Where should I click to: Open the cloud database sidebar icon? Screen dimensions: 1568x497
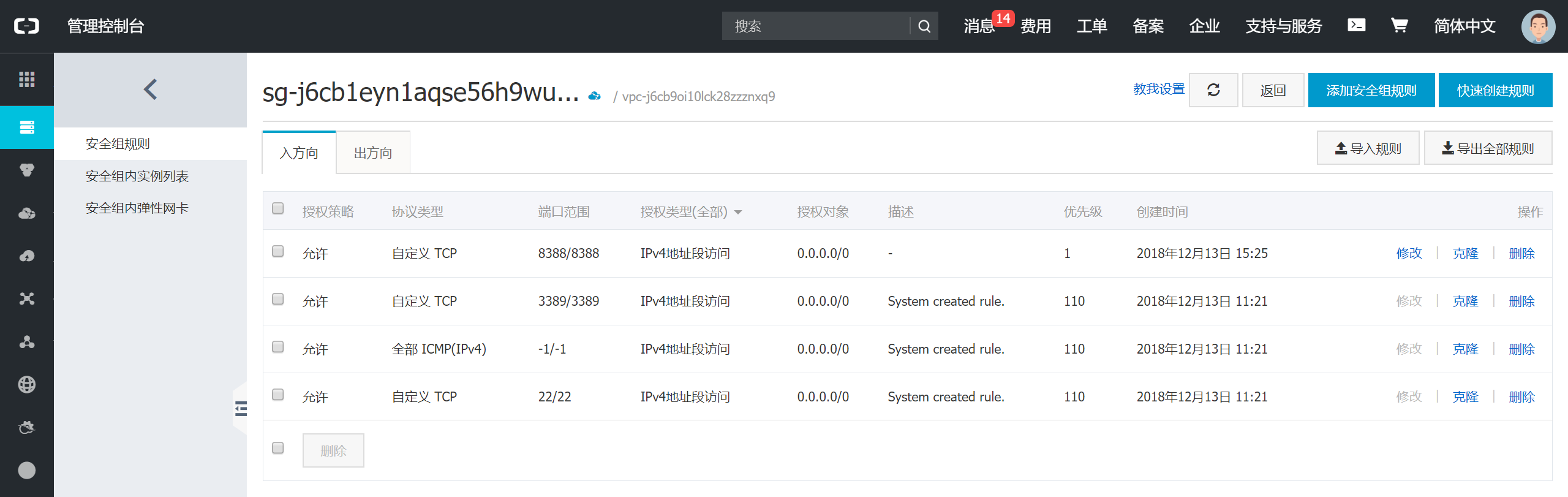point(26,213)
